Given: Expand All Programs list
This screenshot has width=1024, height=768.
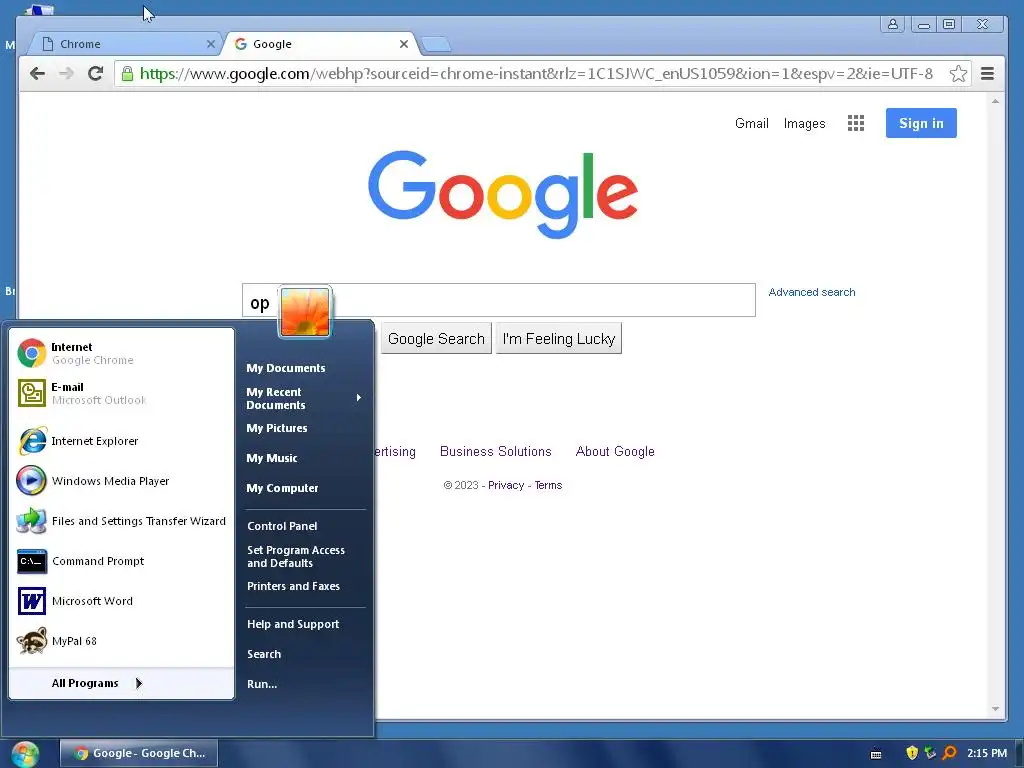Looking at the screenshot, I should 97,683.
